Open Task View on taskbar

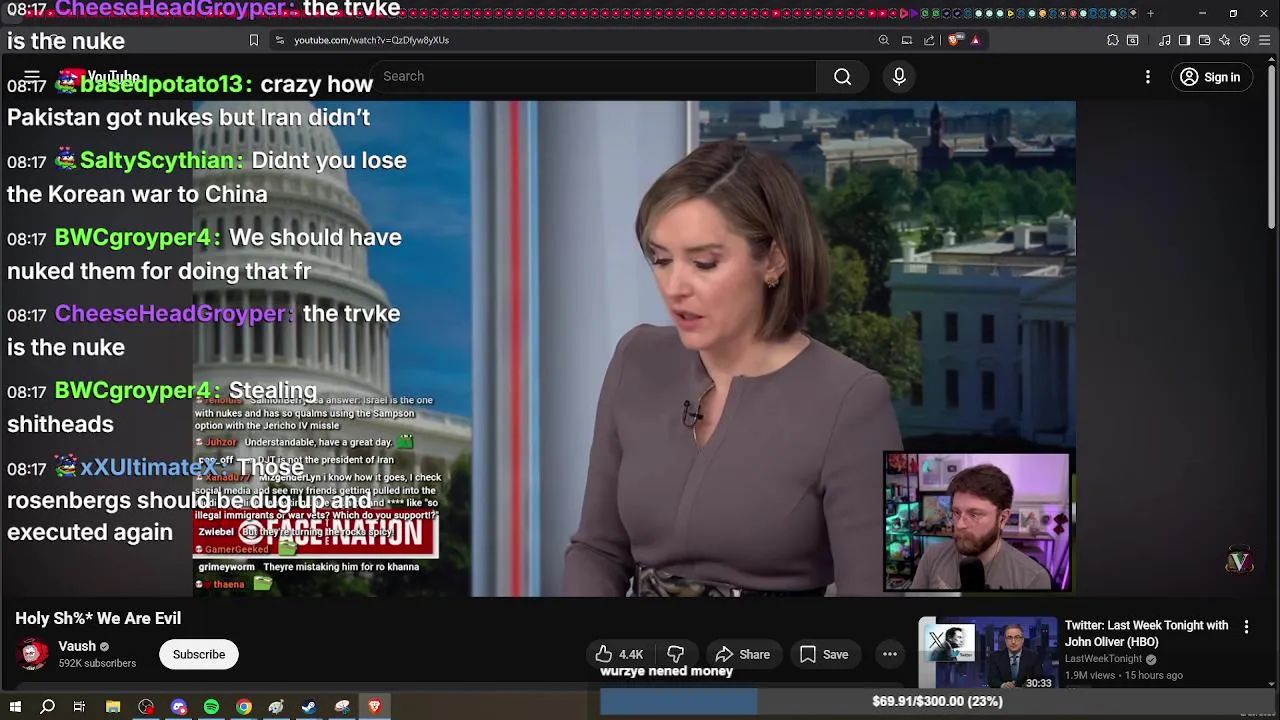pyautogui.click(x=79, y=707)
